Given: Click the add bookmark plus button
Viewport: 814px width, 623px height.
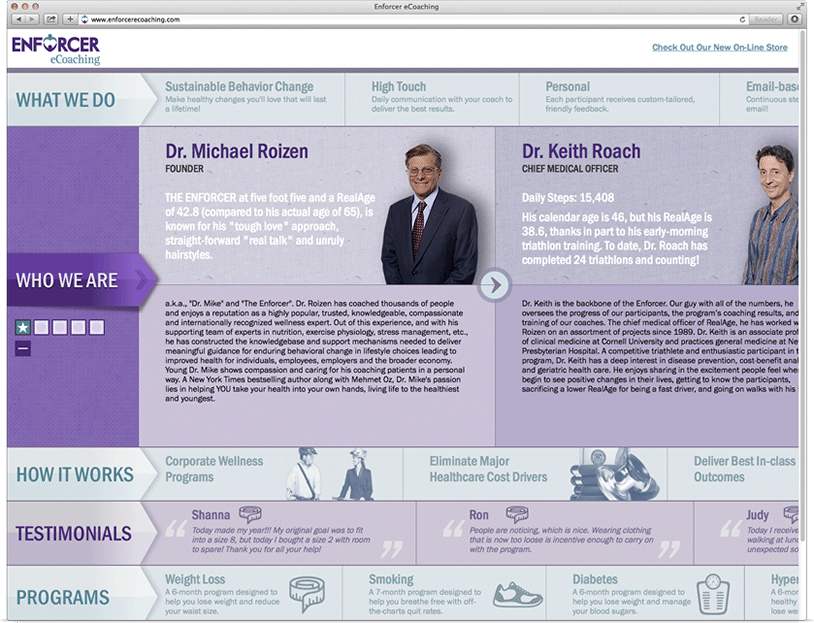Looking at the screenshot, I should (x=70, y=19).
